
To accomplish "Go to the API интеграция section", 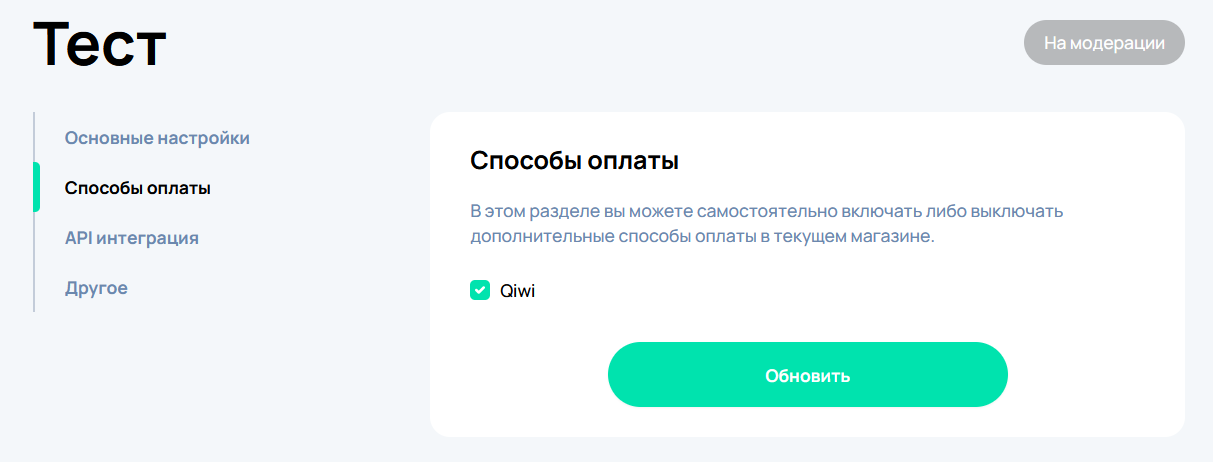I will pyautogui.click(x=131, y=238).
